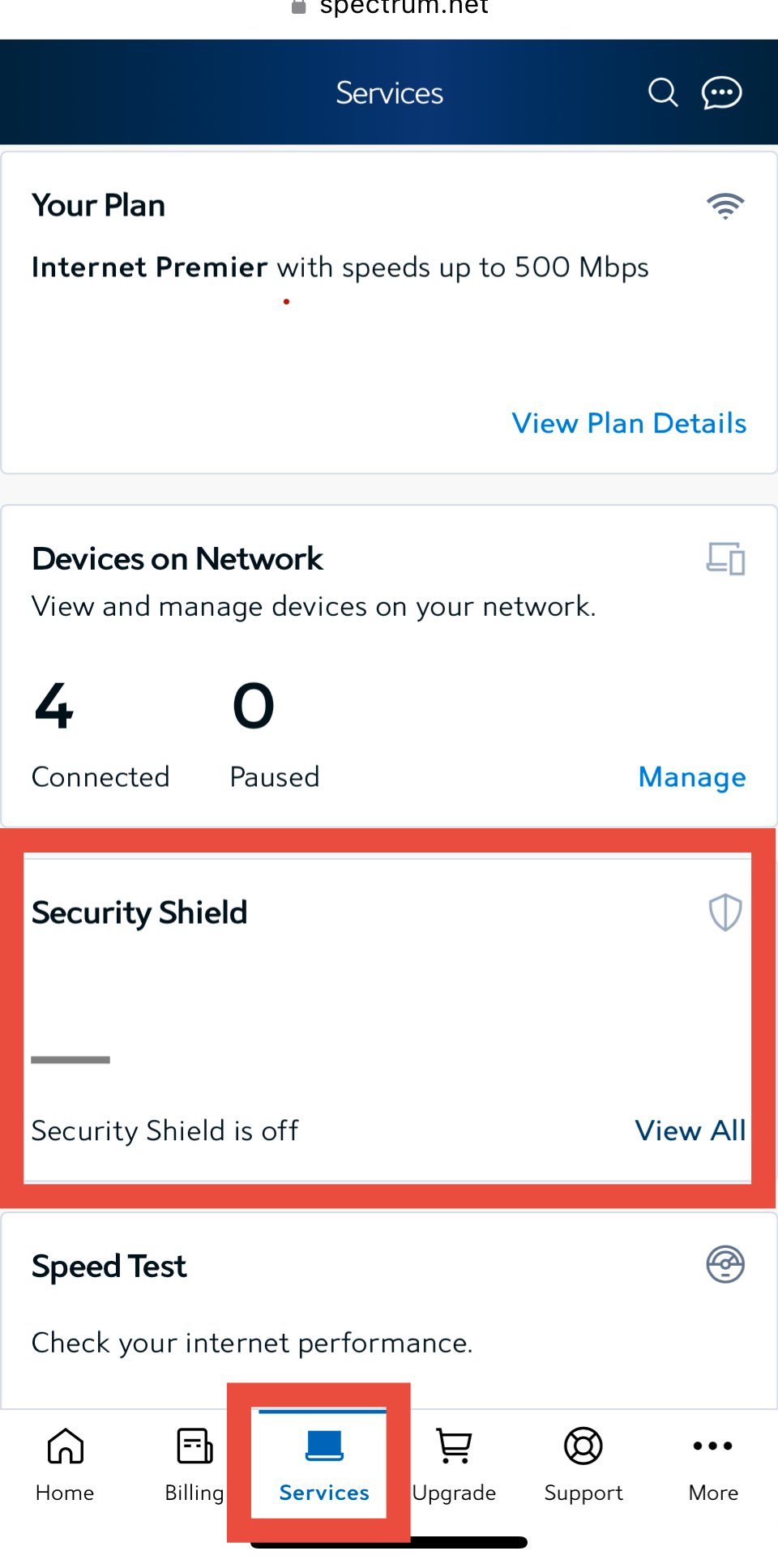This screenshot has width=778, height=1568.
Task: Open the chat bubble icon
Action: (721, 92)
